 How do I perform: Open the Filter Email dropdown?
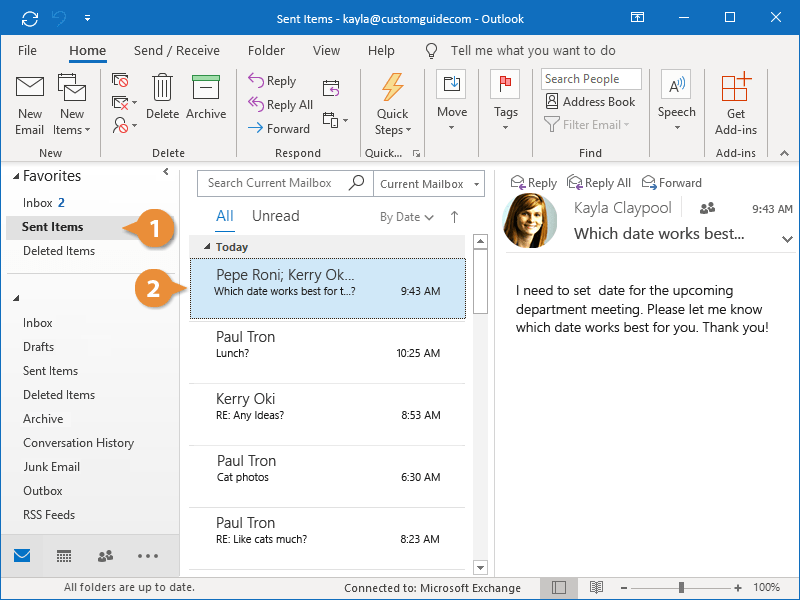(x=587, y=124)
